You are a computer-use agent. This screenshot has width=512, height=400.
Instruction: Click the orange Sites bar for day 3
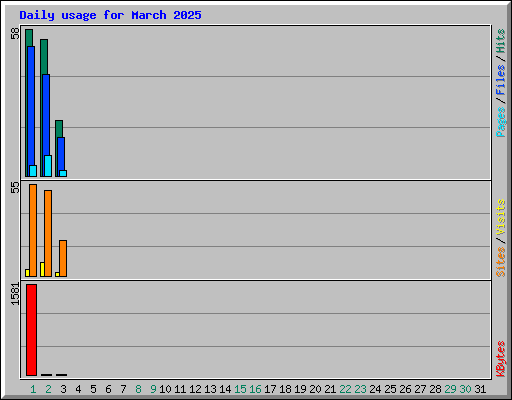point(63,258)
